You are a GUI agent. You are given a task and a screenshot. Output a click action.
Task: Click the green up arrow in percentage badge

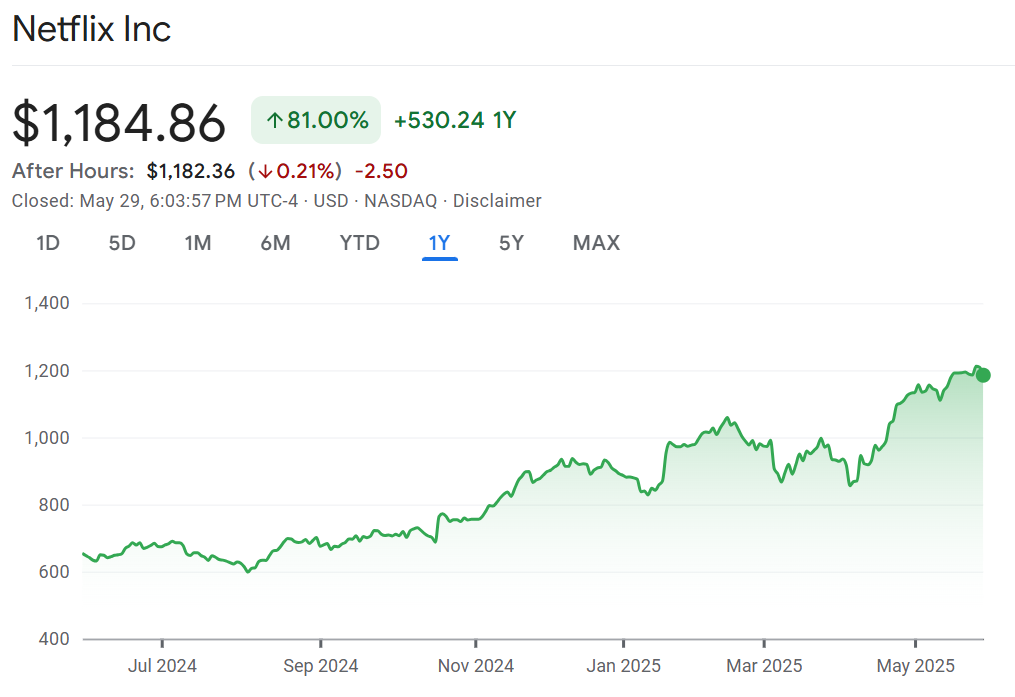pos(275,121)
